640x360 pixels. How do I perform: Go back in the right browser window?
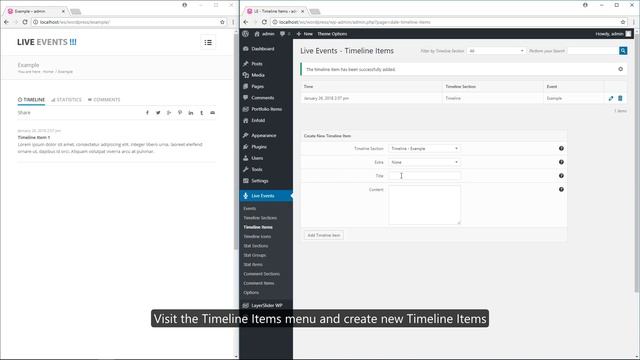pyautogui.click(x=246, y=22)
